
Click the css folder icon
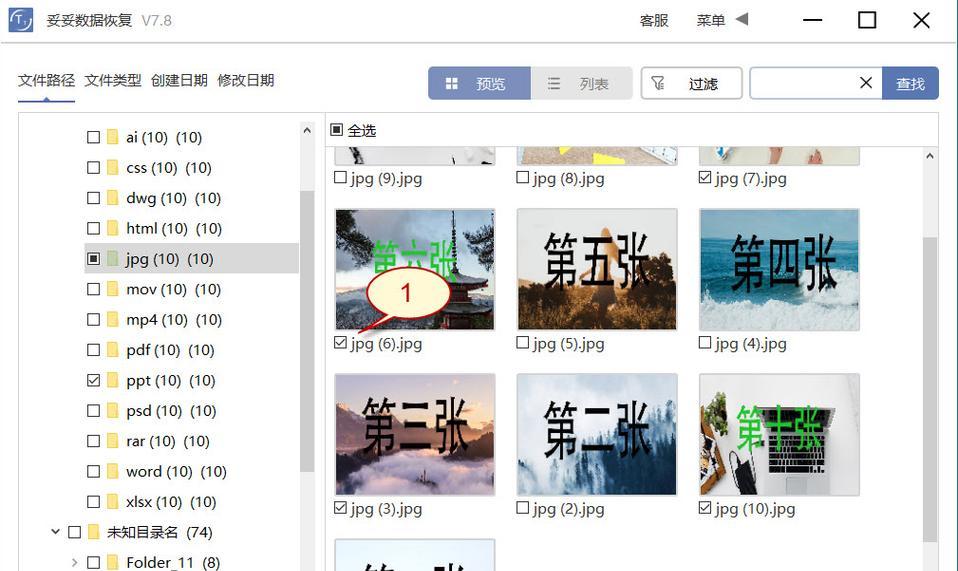point(112,167)
